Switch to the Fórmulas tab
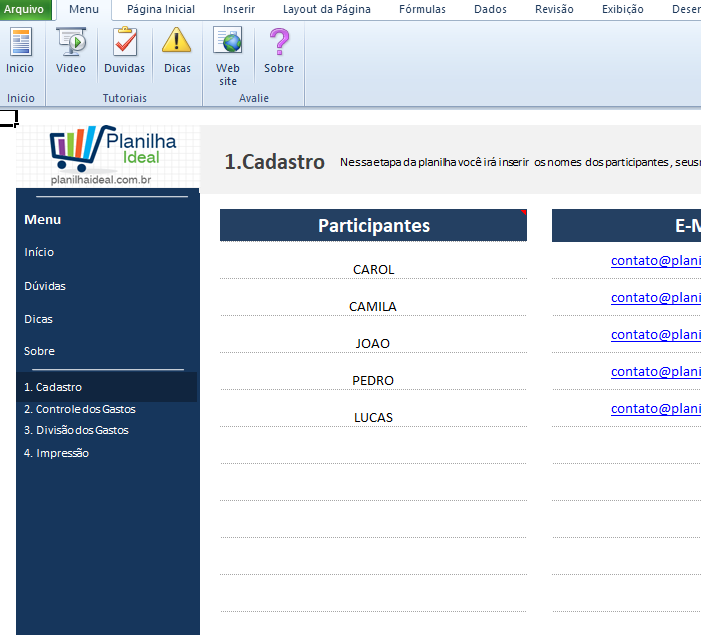Viewport: 701px width, 635px height. pyautogui.click(x=422, y=9)
